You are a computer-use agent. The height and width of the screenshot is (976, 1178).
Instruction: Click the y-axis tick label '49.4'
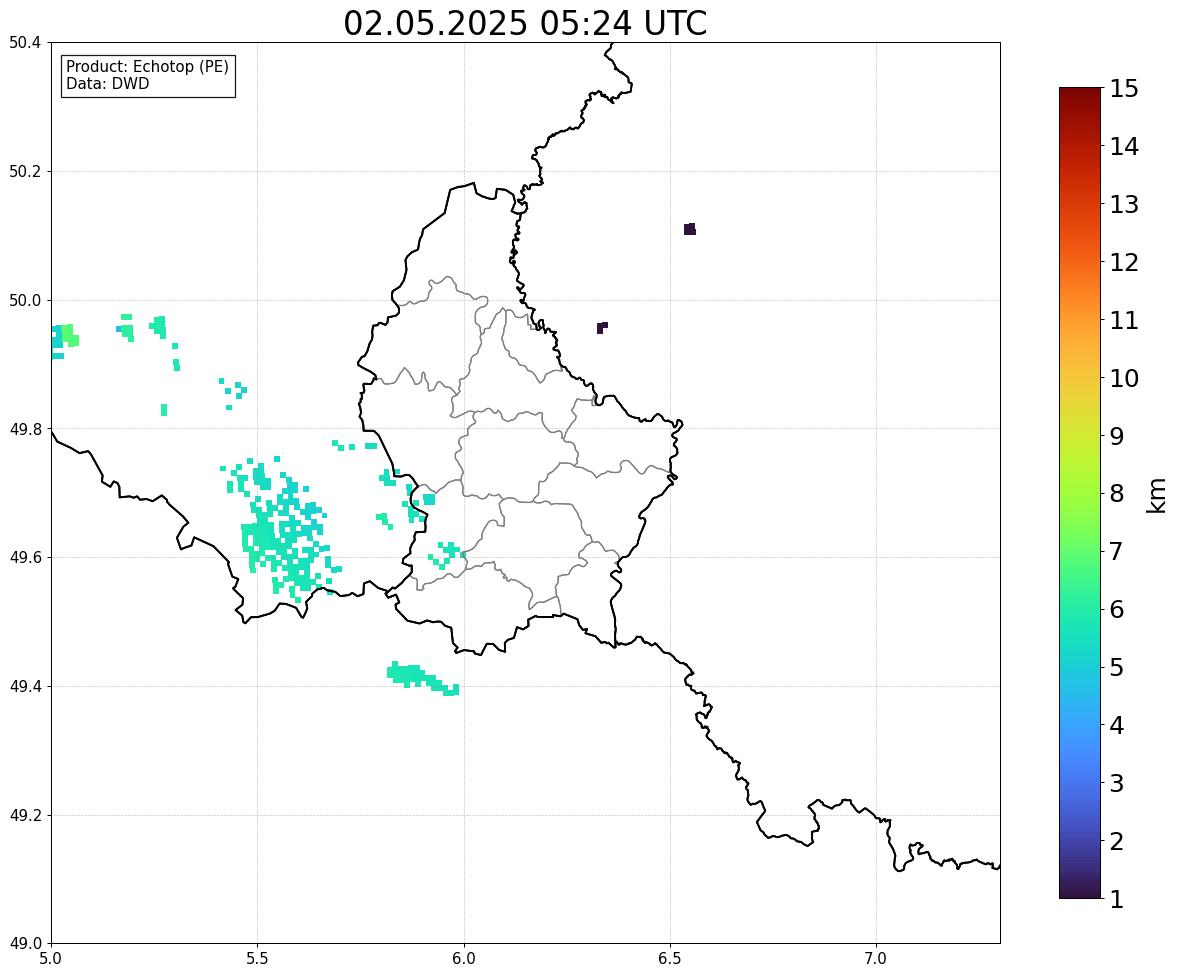[x=24, y=686]
